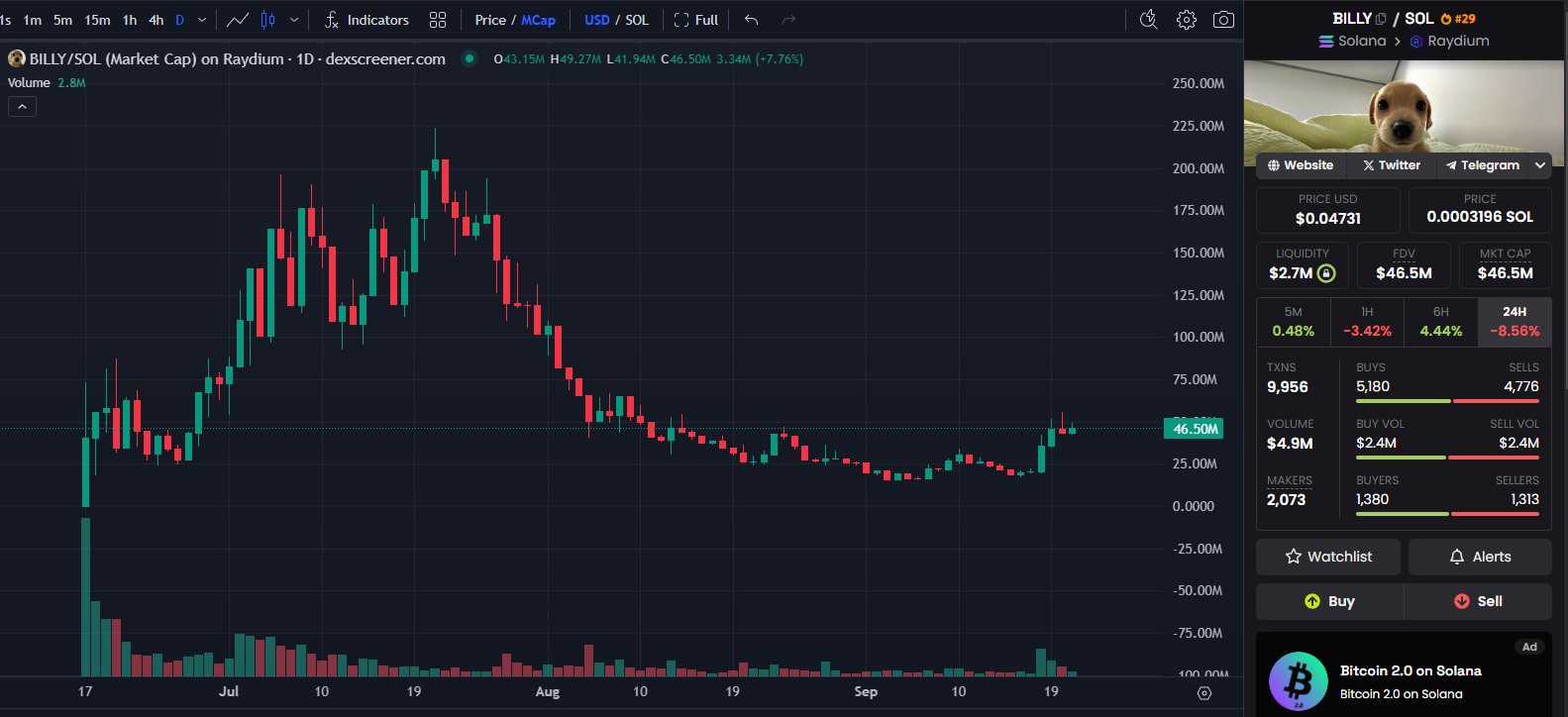Open the token Website link
This screenshot has height=717, width=1568.
(1301, 165)
